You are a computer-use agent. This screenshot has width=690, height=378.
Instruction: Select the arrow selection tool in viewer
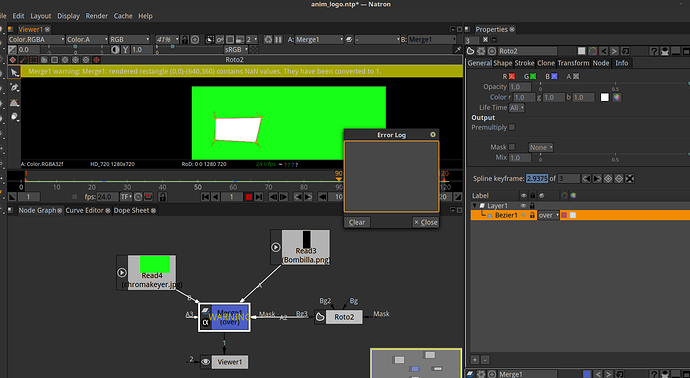point(14,73)
